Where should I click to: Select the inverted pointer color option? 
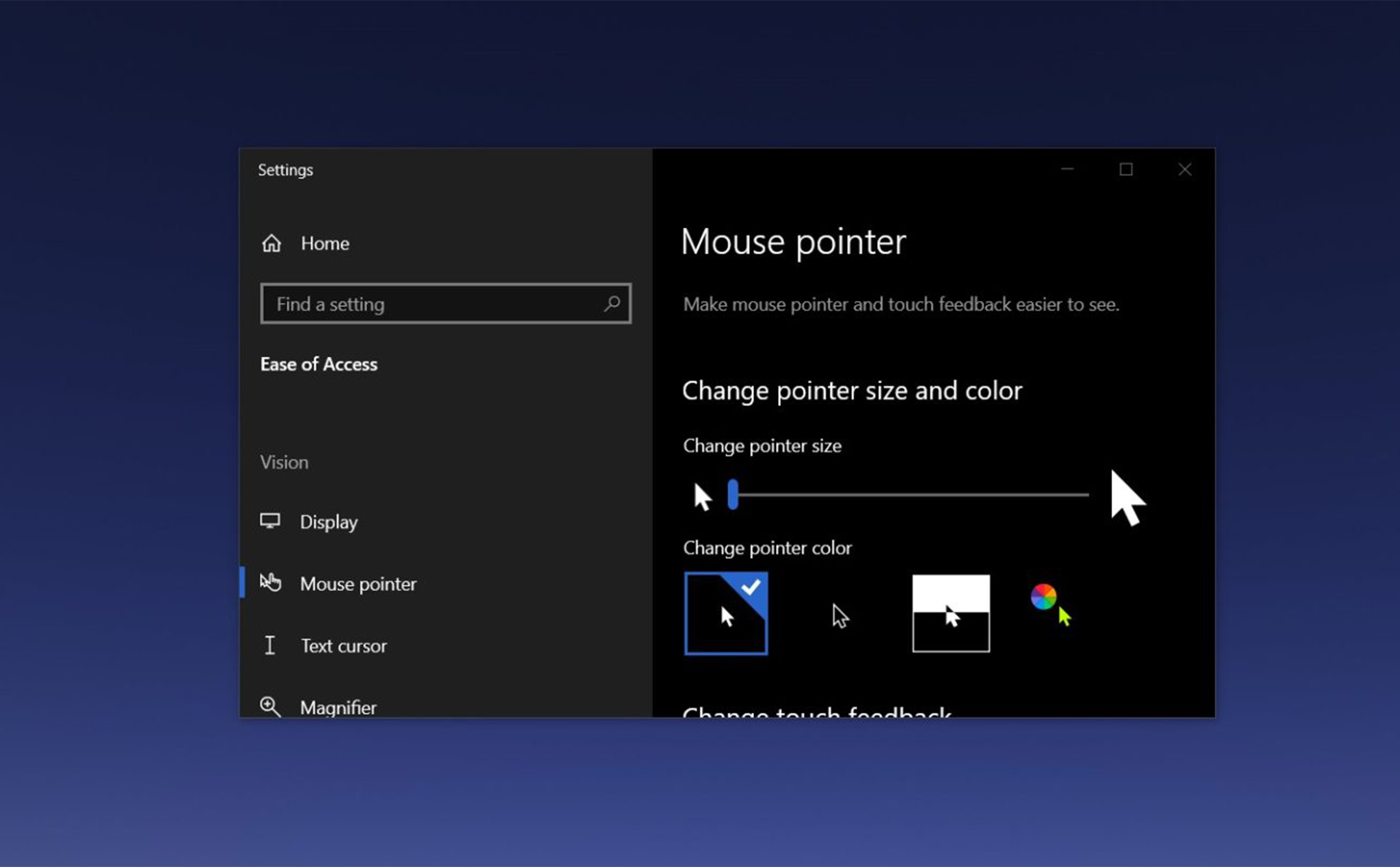tap(950, 612)
